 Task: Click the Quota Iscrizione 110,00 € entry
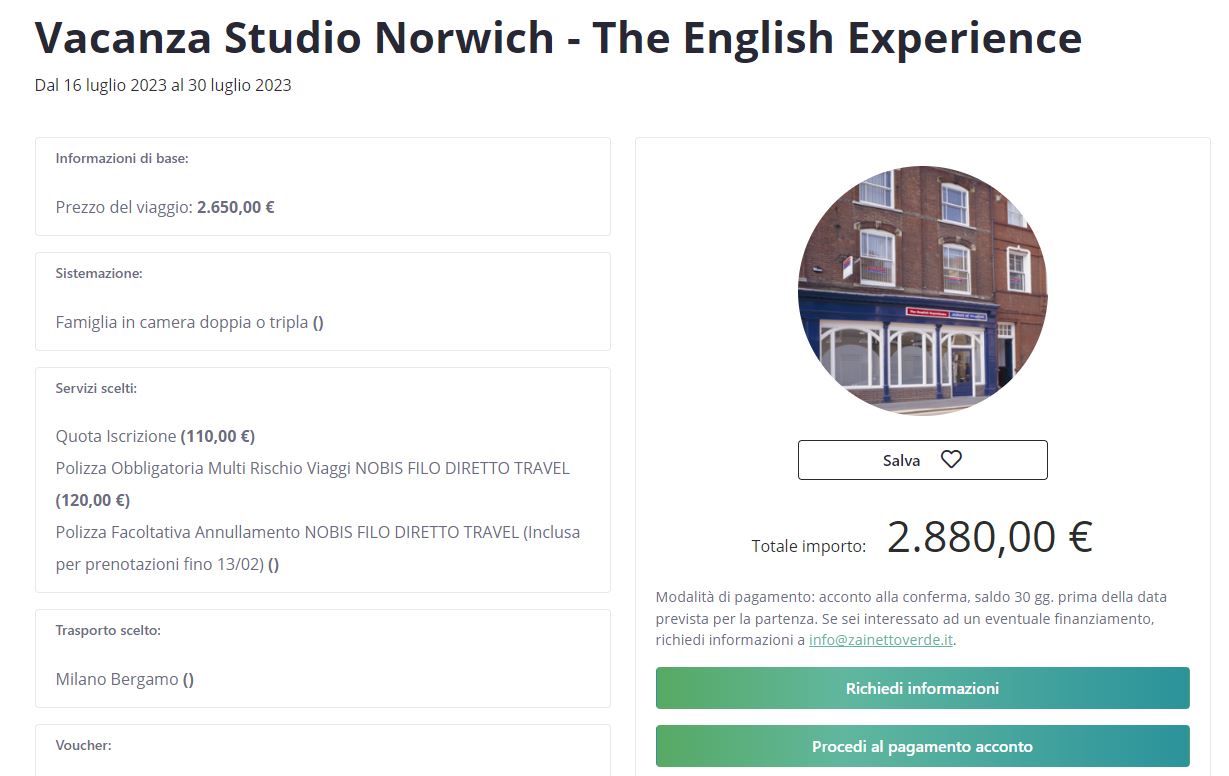(155, 436)
